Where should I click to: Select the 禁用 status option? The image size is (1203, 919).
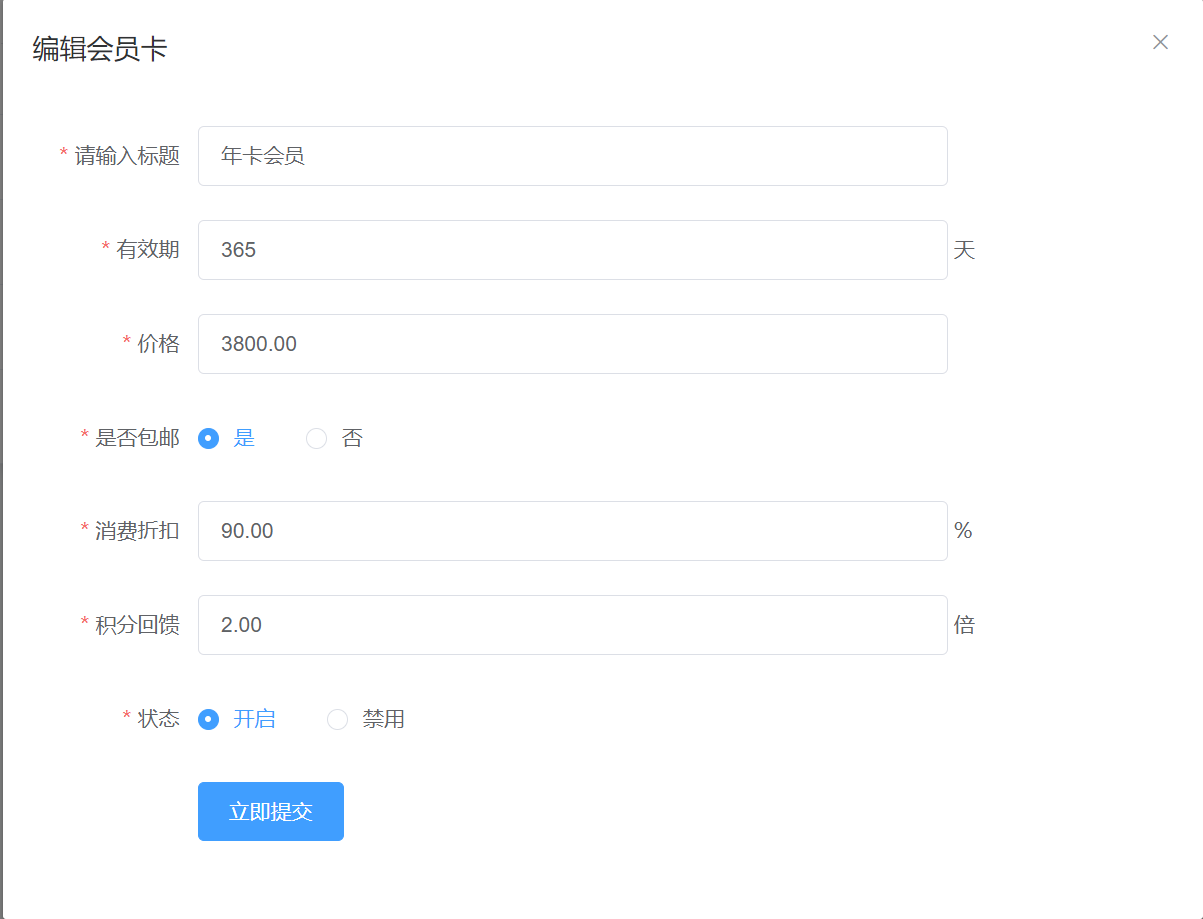pos(366,719)
